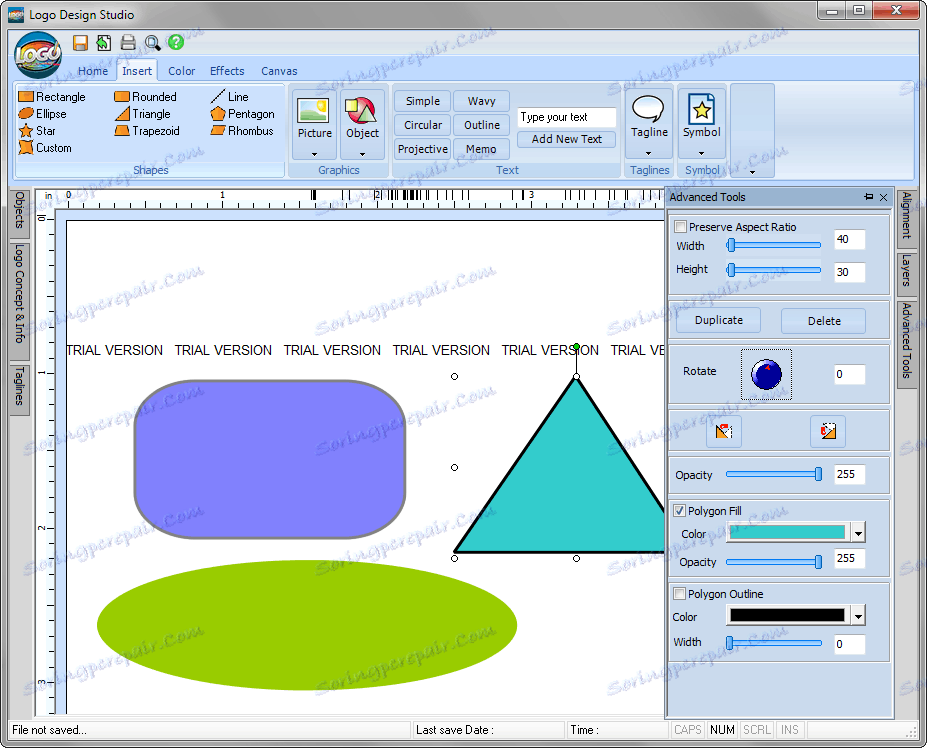
Task: Click the Memo text style button
Action: [481, 149]
